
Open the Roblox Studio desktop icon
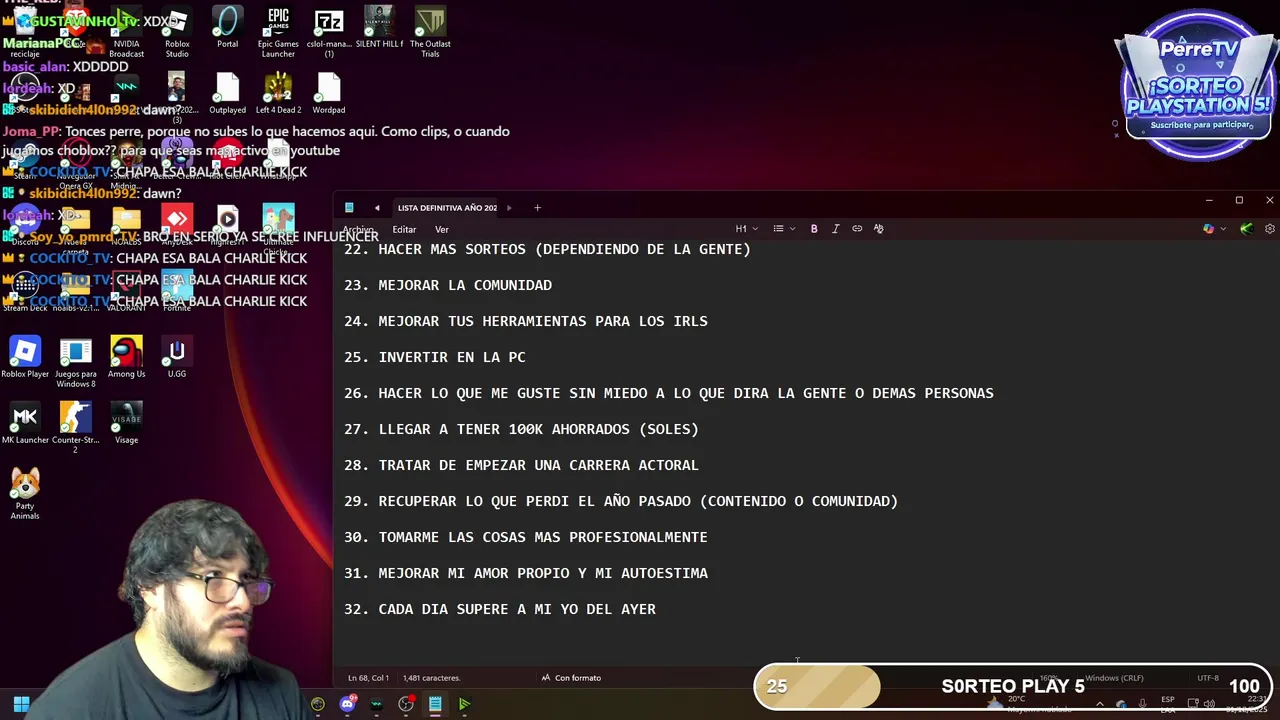tap(177, 32)
